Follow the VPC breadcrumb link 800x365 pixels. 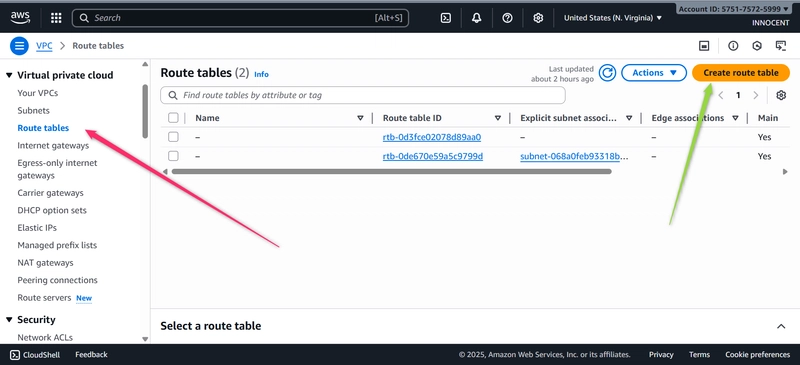[x=44, y=46]
